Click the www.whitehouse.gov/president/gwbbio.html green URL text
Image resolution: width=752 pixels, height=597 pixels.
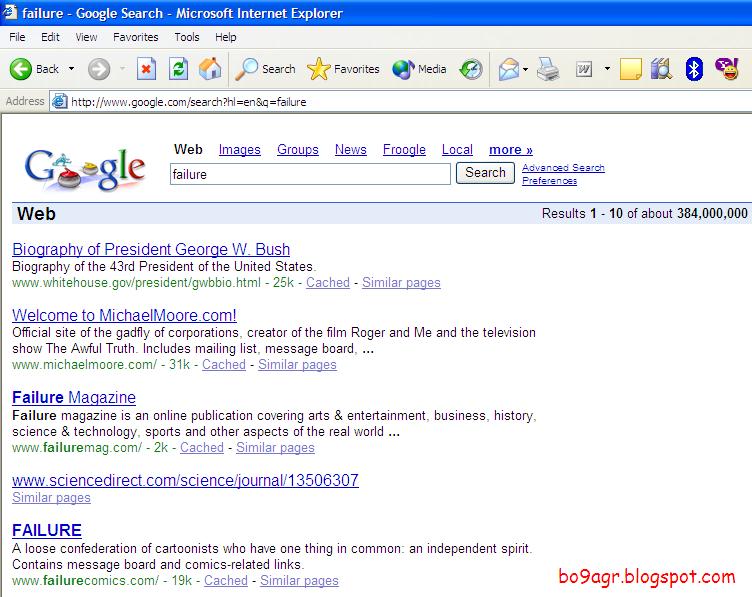(x=137, y=282)
